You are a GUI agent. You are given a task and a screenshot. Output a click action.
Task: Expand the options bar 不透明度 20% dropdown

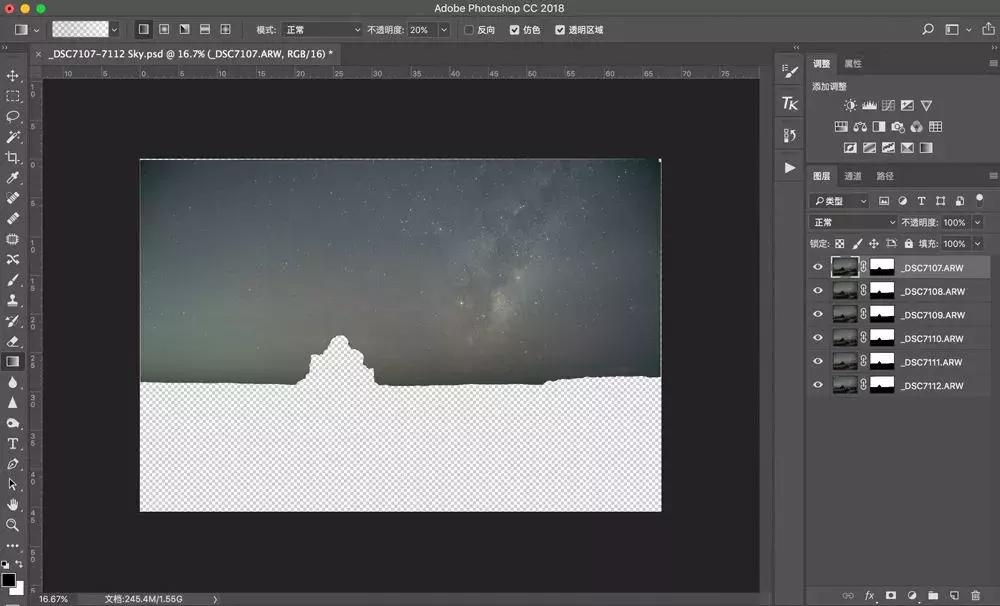click(443, 30)
